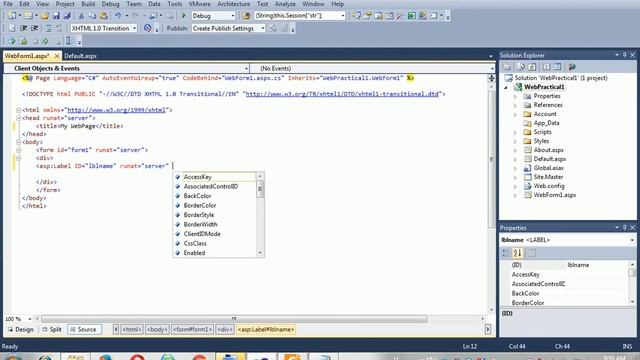Click the editor horizontal scrollbar thumb
The image size is (640, 360).
tap(234, 318)
